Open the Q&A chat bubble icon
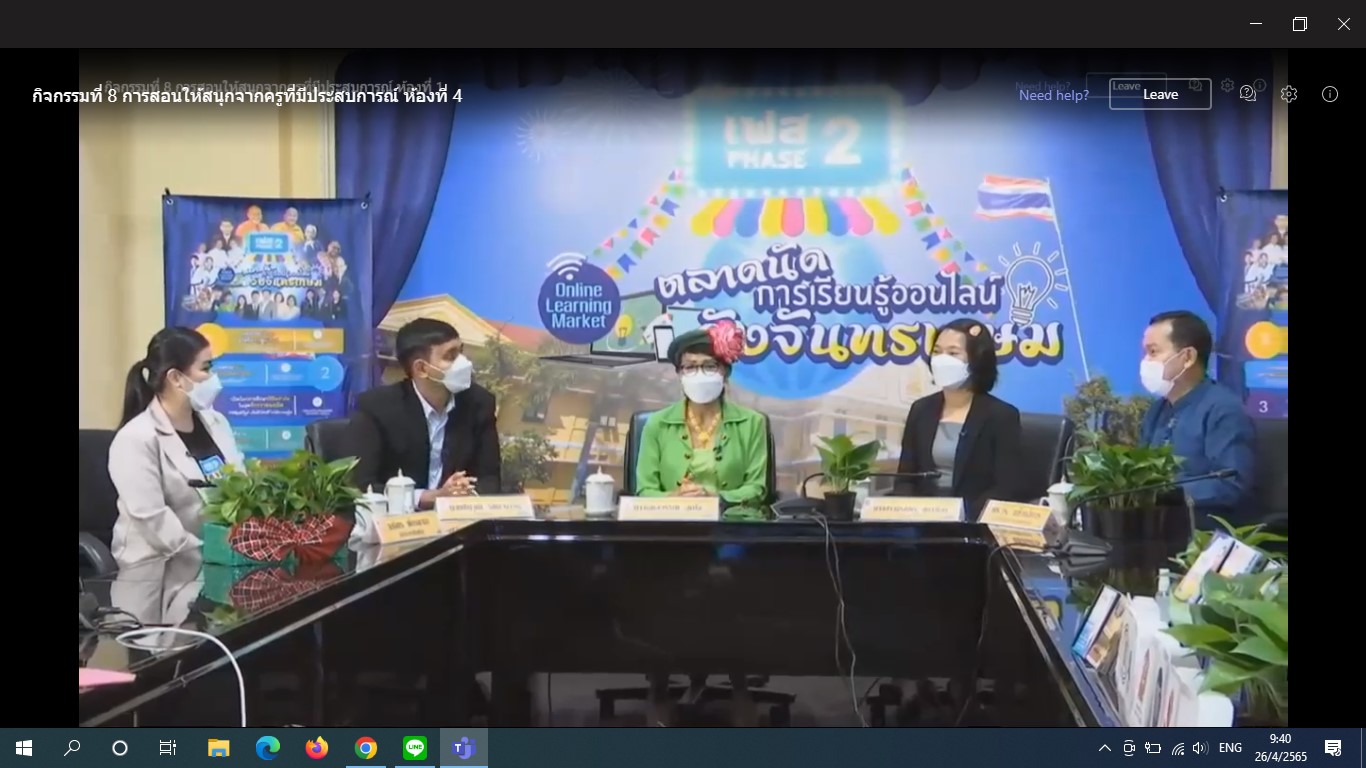This screenshot has height=768, width=1366. (1247, 94)
